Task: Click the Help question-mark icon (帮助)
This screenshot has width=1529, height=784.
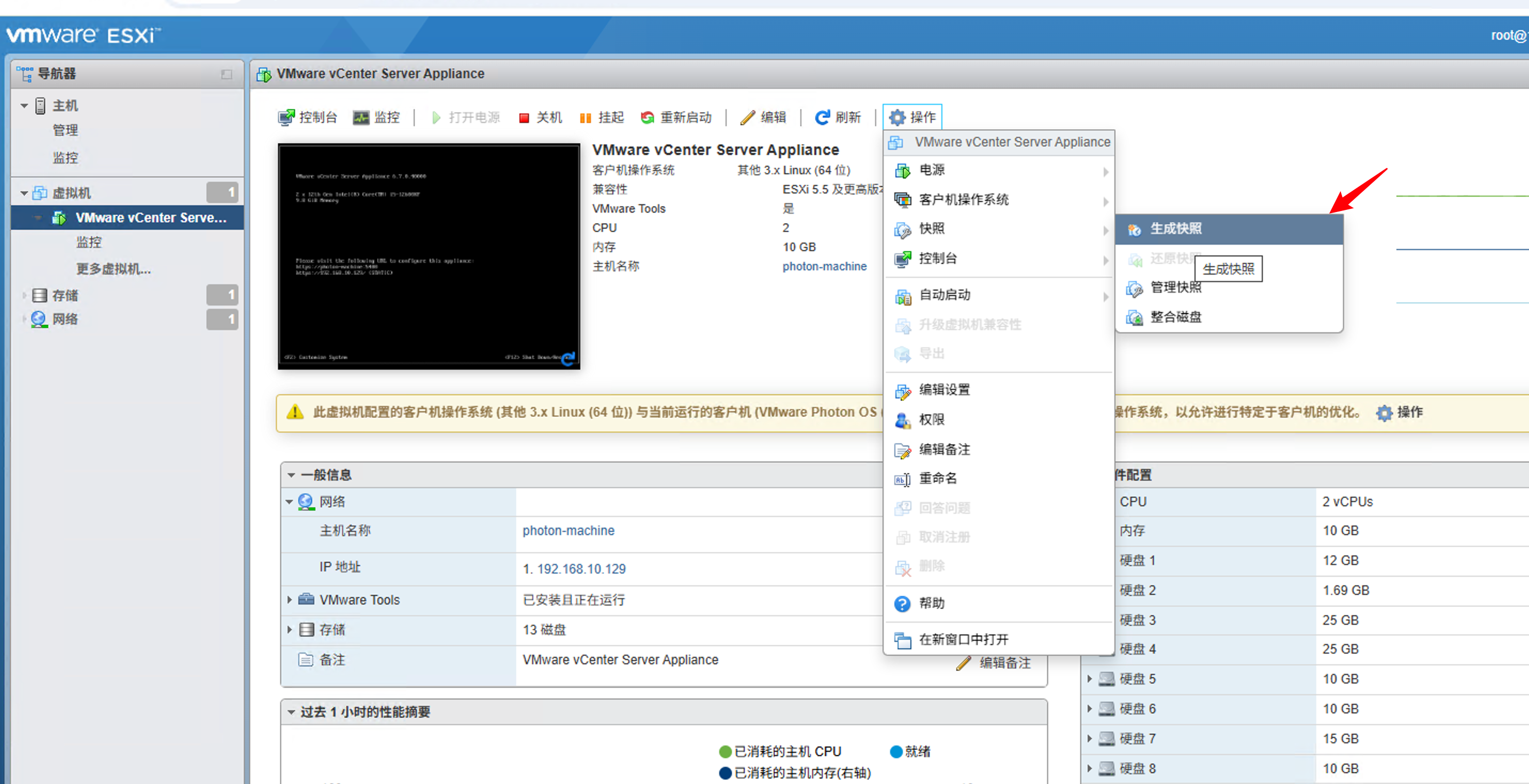Action: click(902, 604)
